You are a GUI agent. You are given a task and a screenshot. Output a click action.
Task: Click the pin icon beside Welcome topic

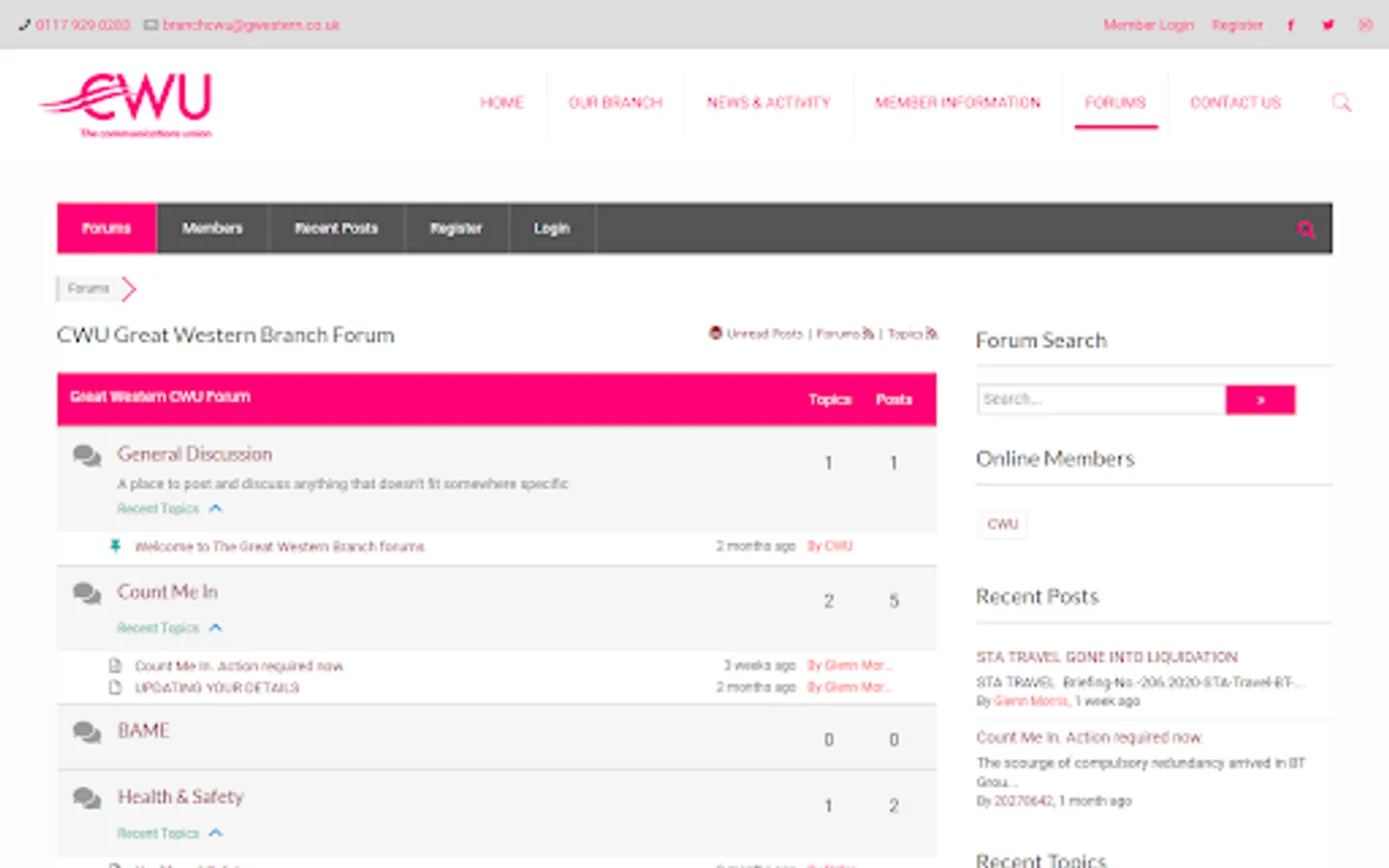[x=115, y=546]
